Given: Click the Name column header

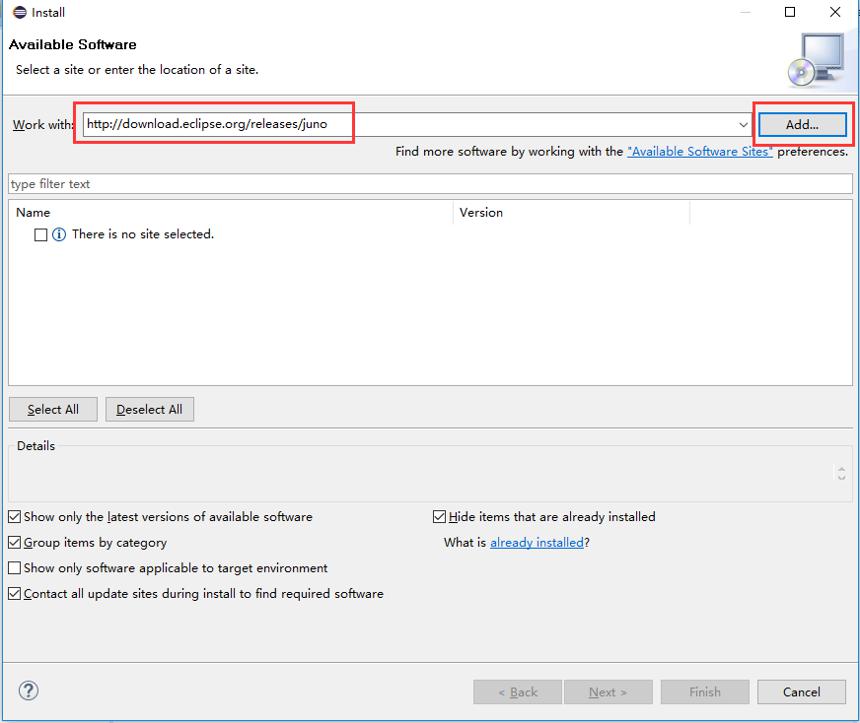Looking at the screenshot, I should pyautogui.click(x=231, y=212).
